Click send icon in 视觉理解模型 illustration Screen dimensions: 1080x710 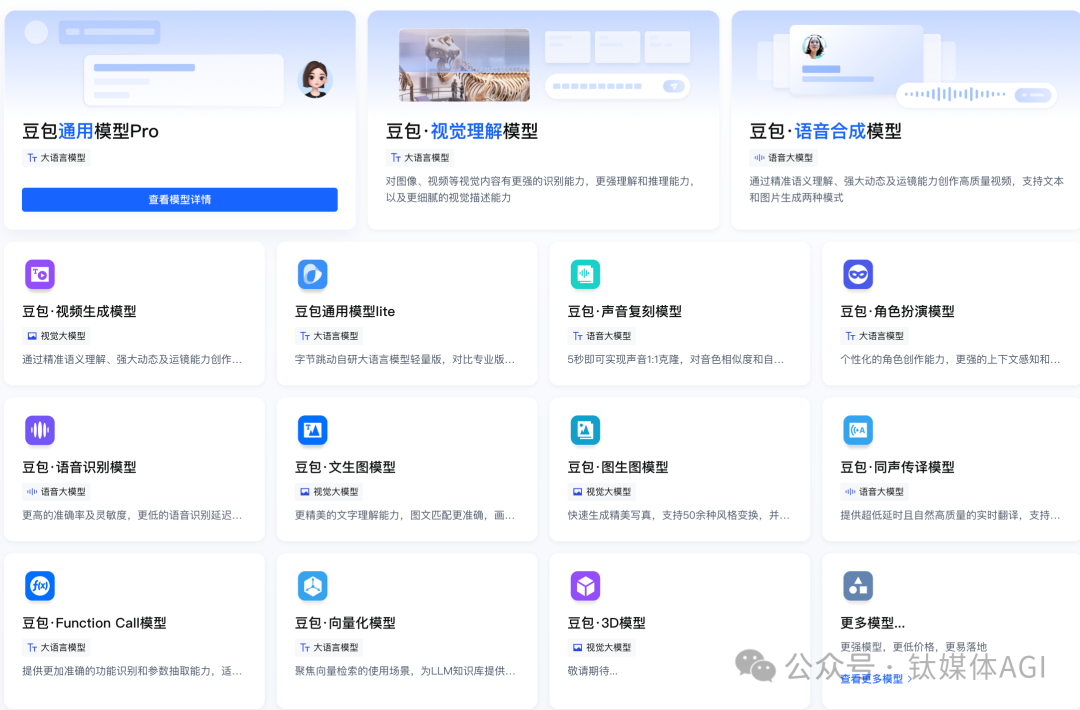point(673,86)
